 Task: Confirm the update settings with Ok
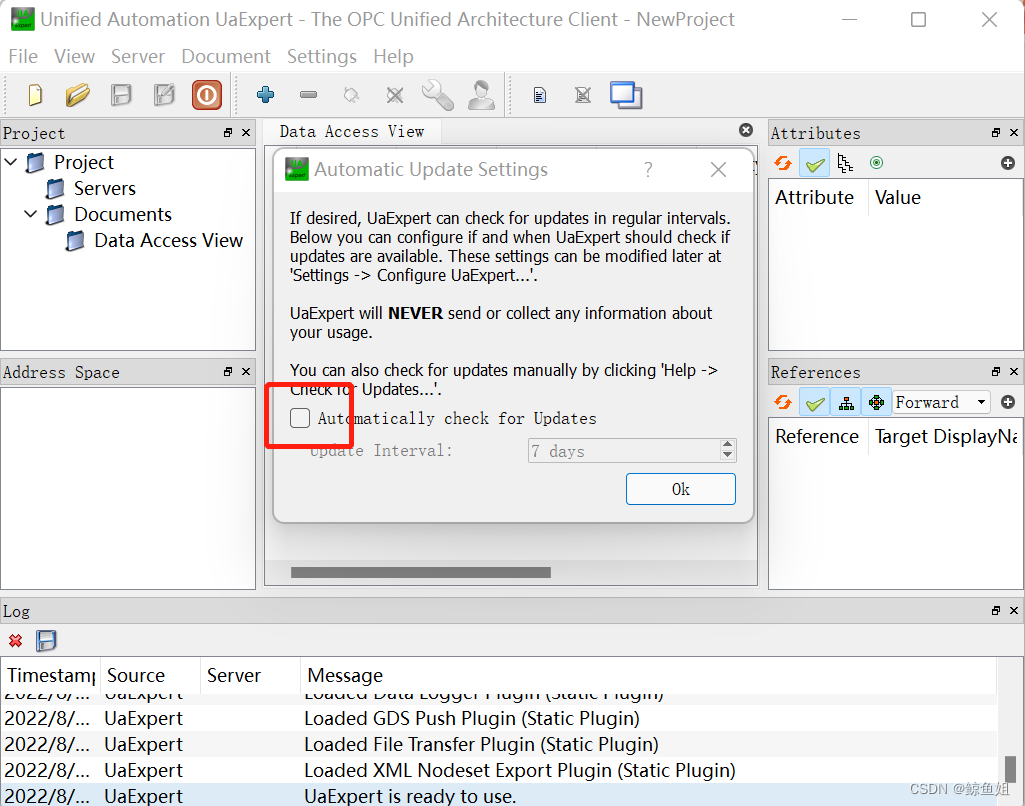tap(681, 489)
